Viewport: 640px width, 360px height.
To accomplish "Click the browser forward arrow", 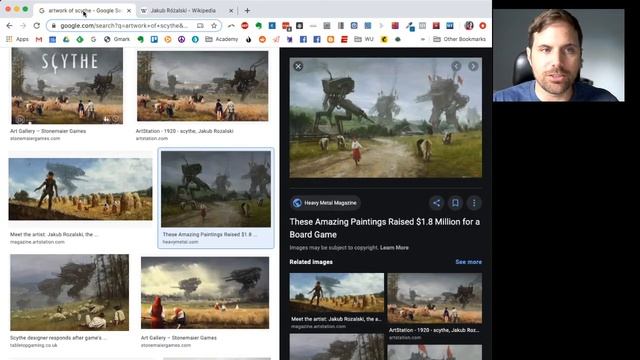I will (23, 26).
